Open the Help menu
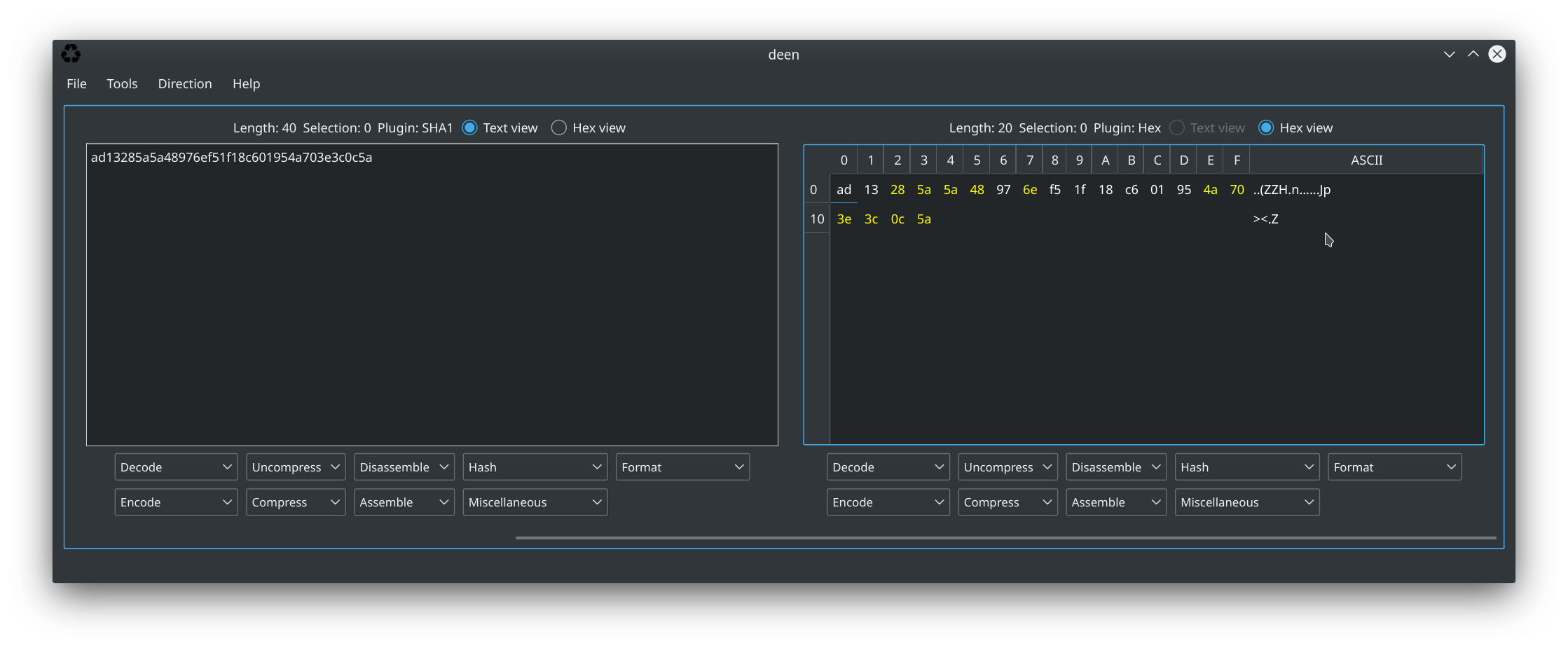This screenshot has width=1568, height=648. (246, 83)
